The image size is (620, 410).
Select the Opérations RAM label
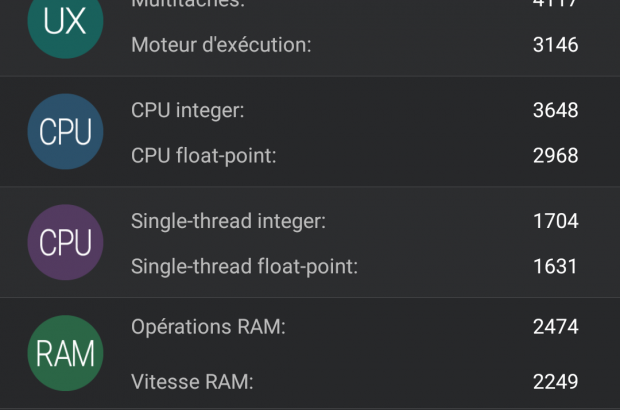[208, 327]
